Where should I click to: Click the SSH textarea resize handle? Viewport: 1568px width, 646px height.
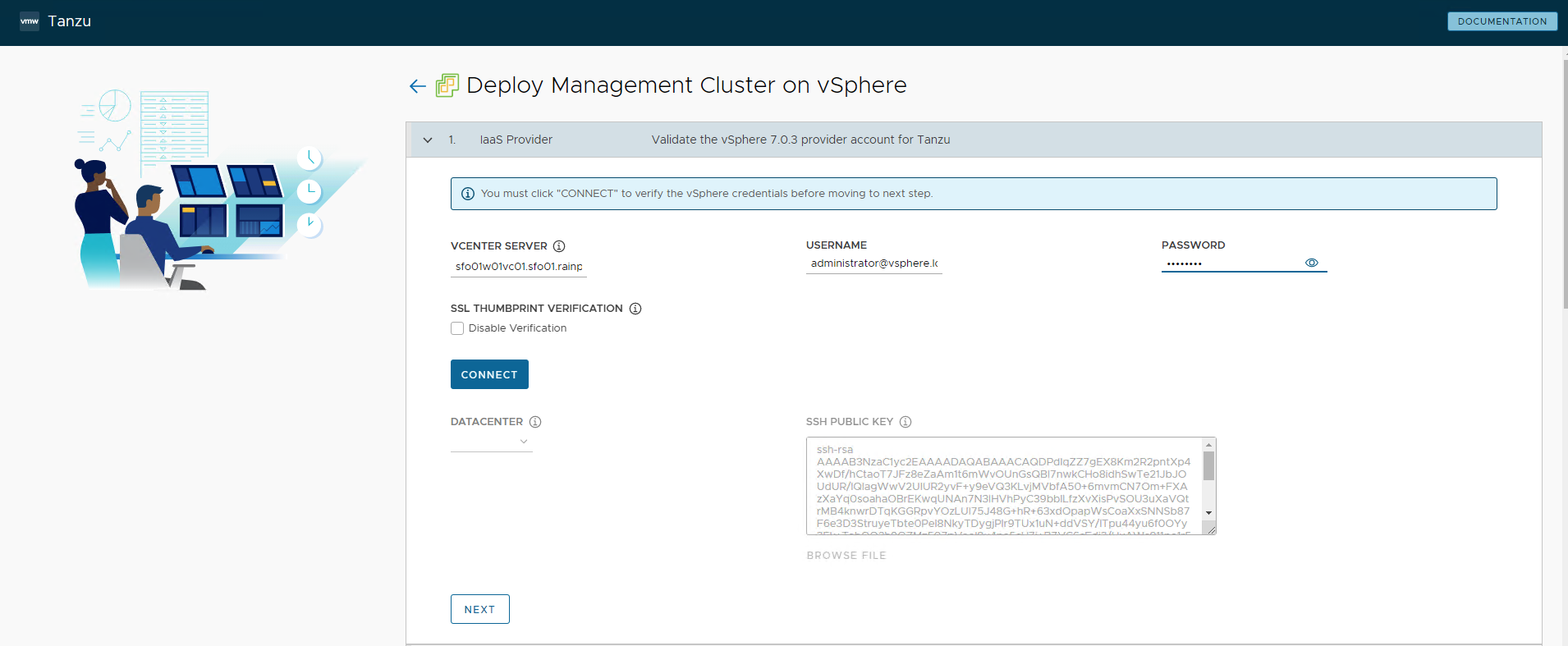[x=1210, y=529]
